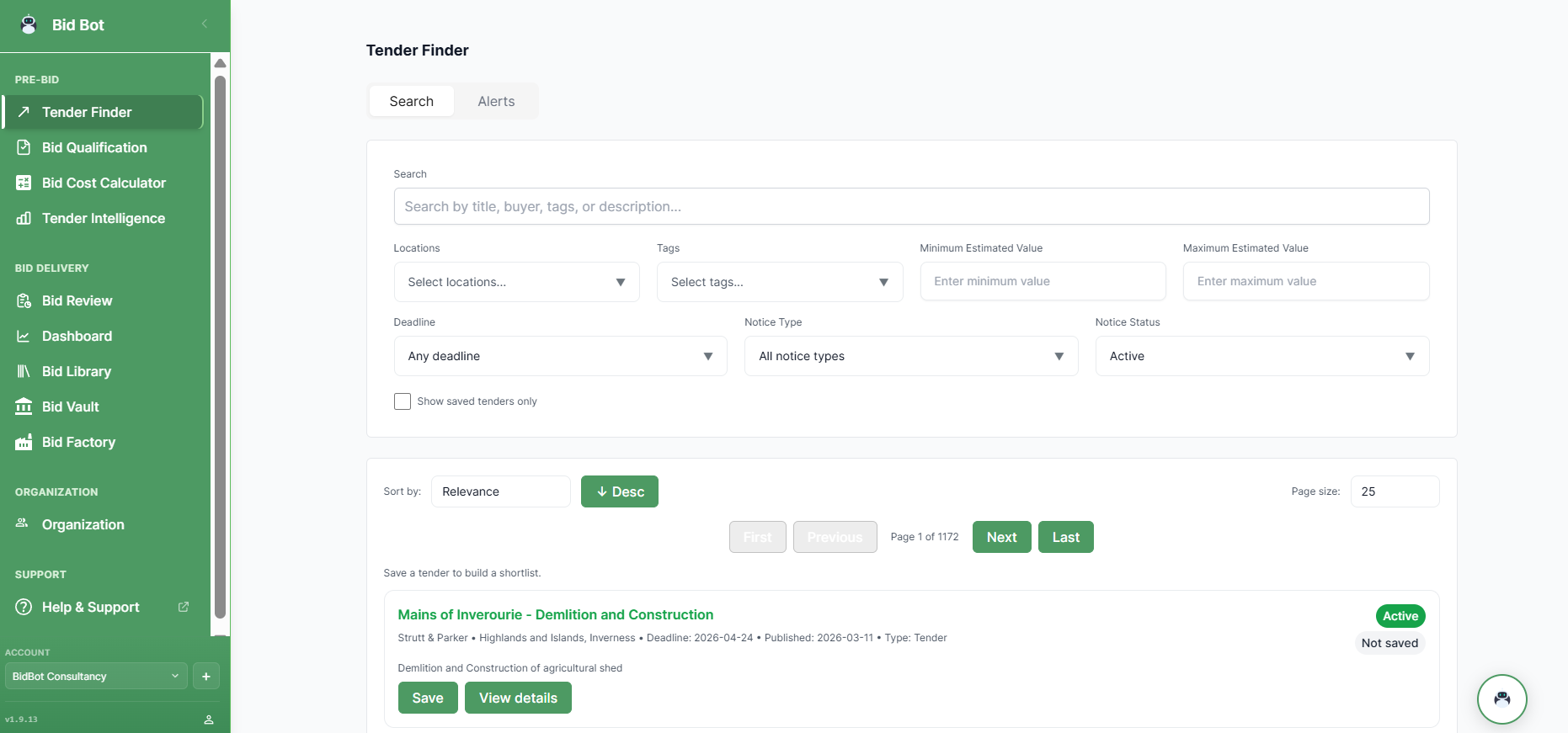Click the Bid Bot robot logo icon

click(29, 24)
